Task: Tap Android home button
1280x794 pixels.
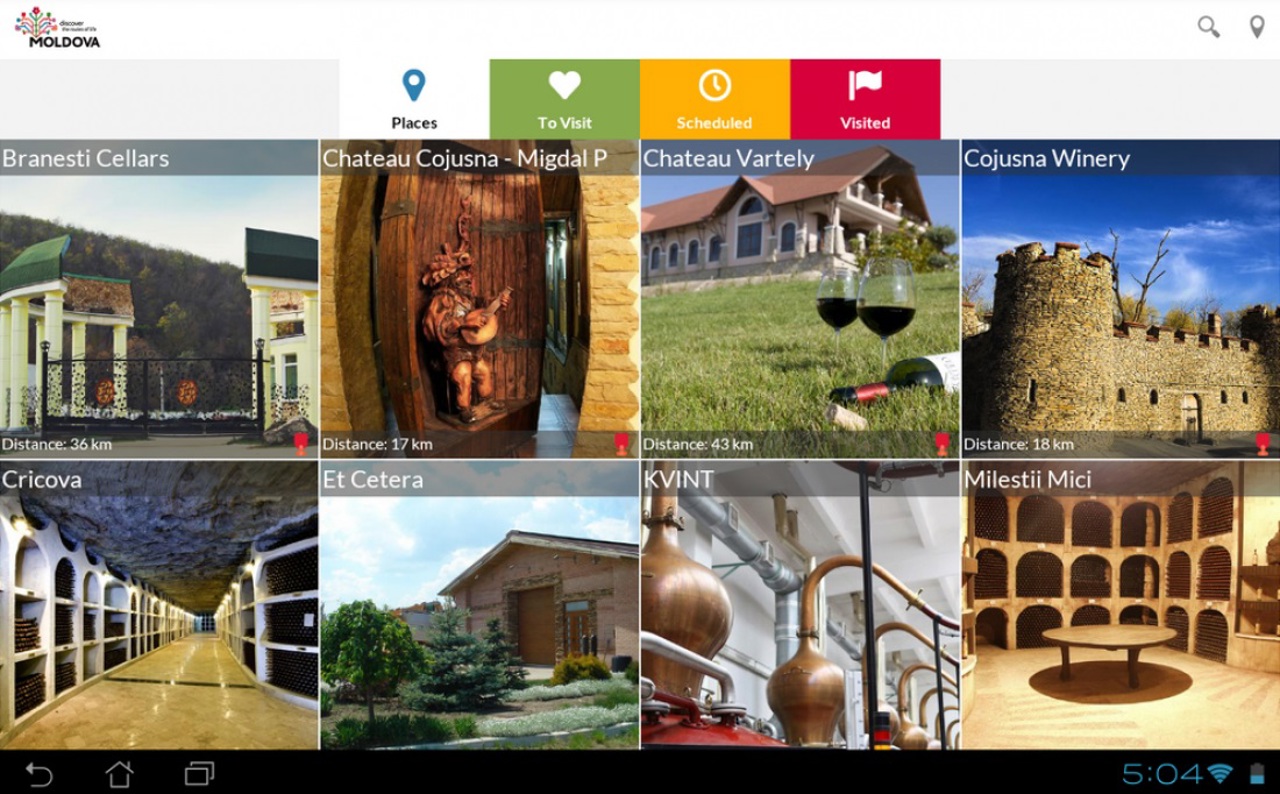Action: click(120, 773)
